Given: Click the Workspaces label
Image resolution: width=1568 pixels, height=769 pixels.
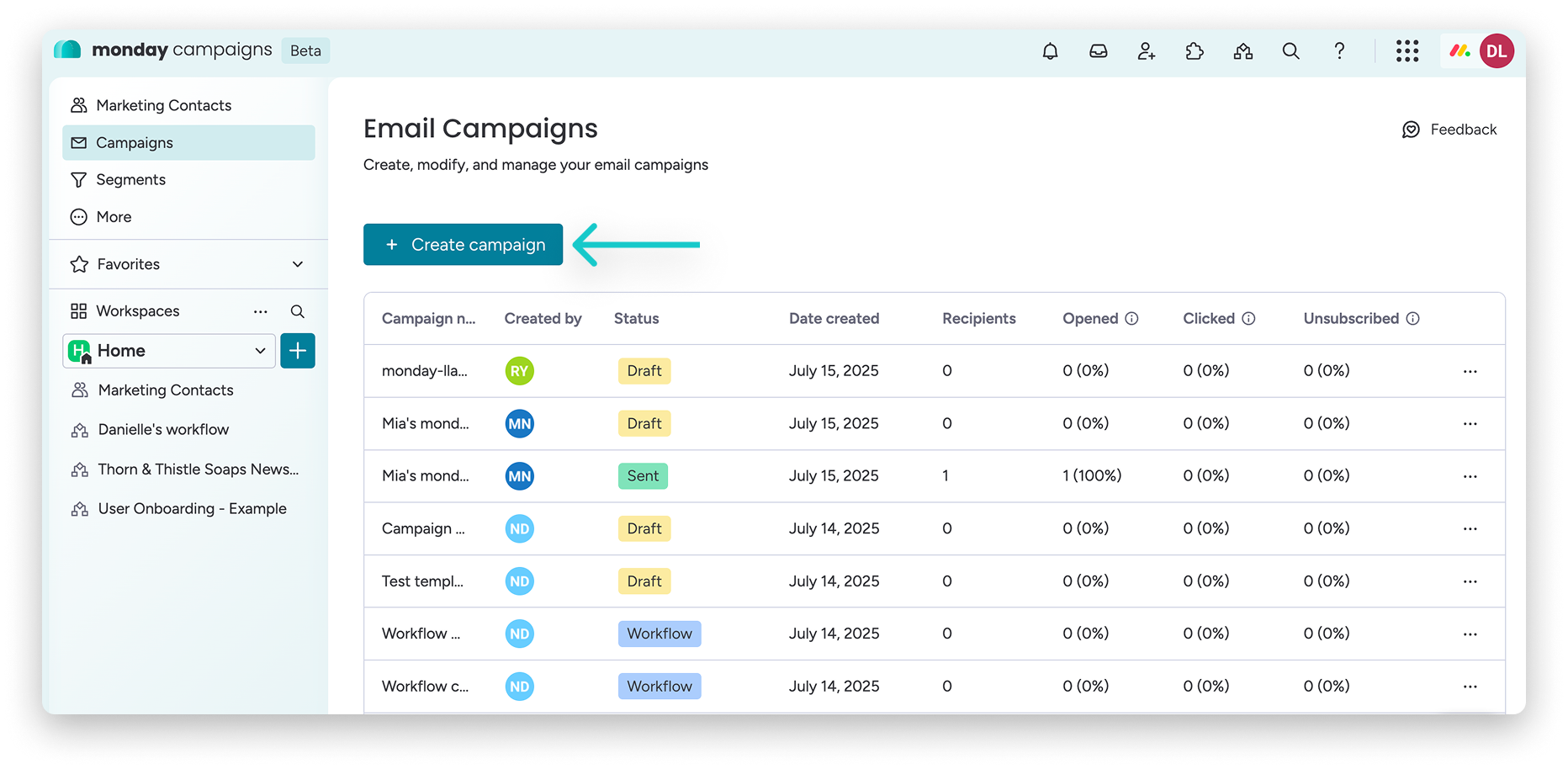Looking at the screenshot, I should tap(138, 311).
